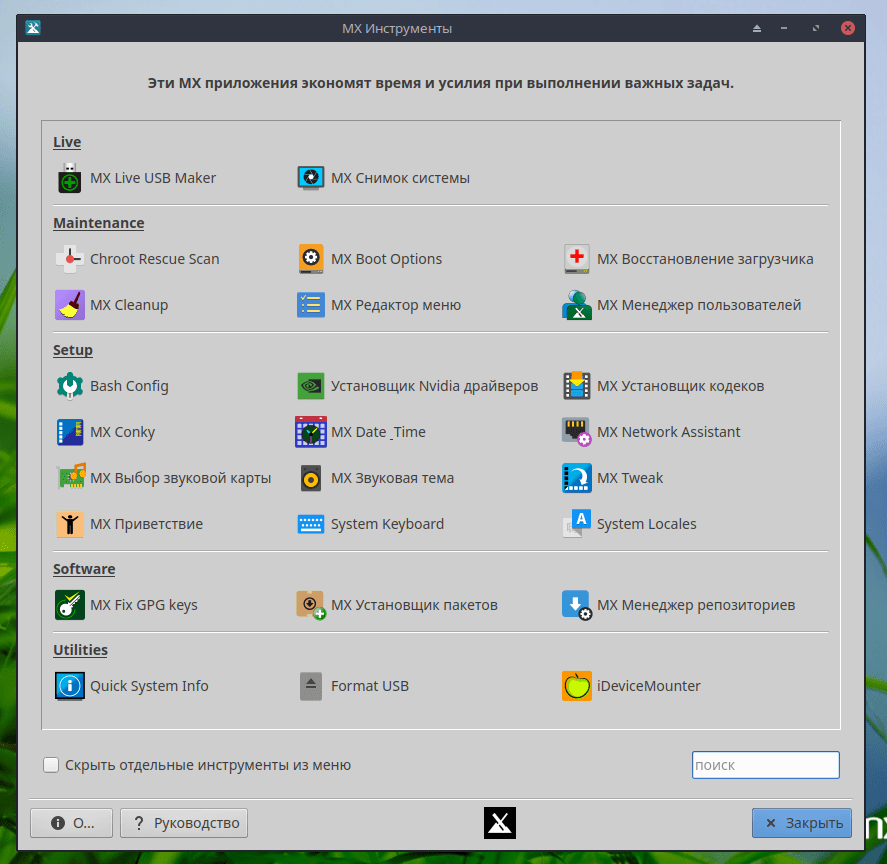Image resolution: width=887 pixels, height=864 pixels.
Task: Open MX Fix GPG keys
Action: click(x=143, y=605)
